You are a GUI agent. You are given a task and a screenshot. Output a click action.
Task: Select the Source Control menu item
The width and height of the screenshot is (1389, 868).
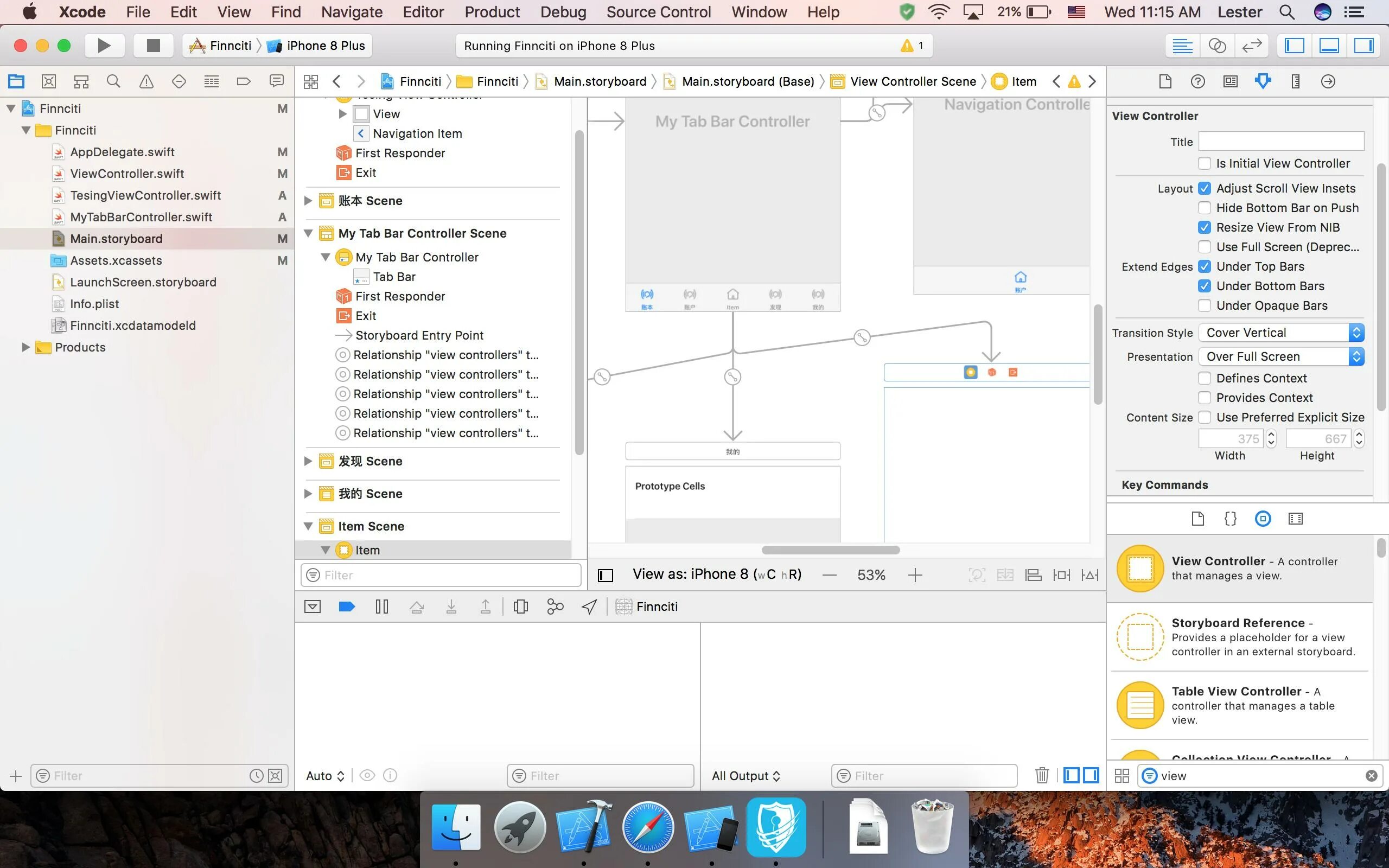coord(659,12)
